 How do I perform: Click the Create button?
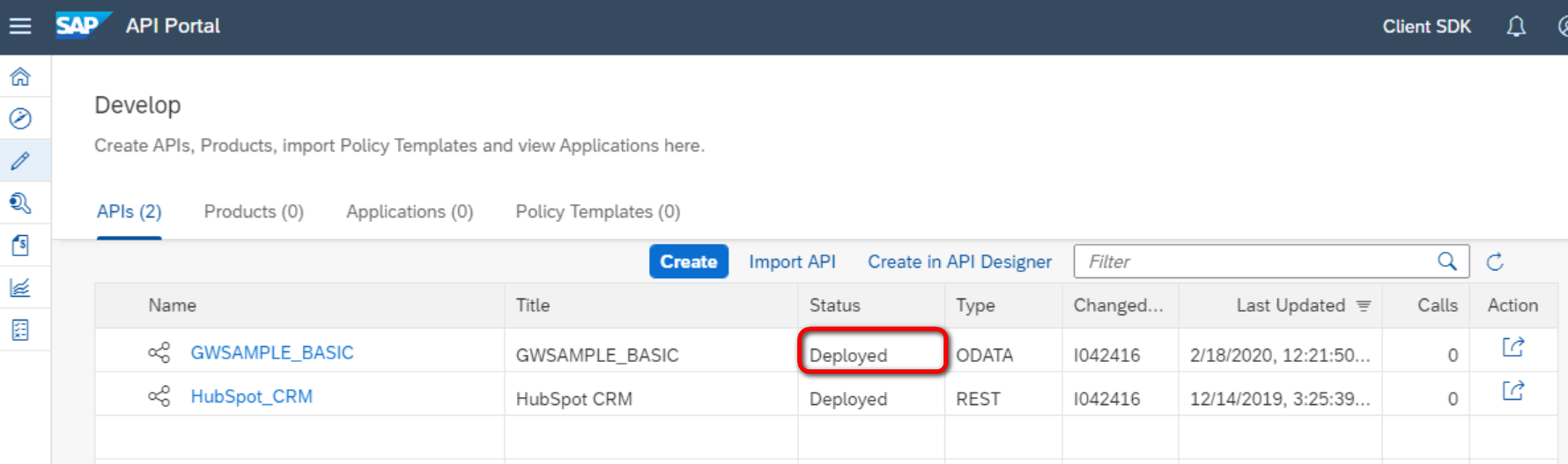(689, 261)
